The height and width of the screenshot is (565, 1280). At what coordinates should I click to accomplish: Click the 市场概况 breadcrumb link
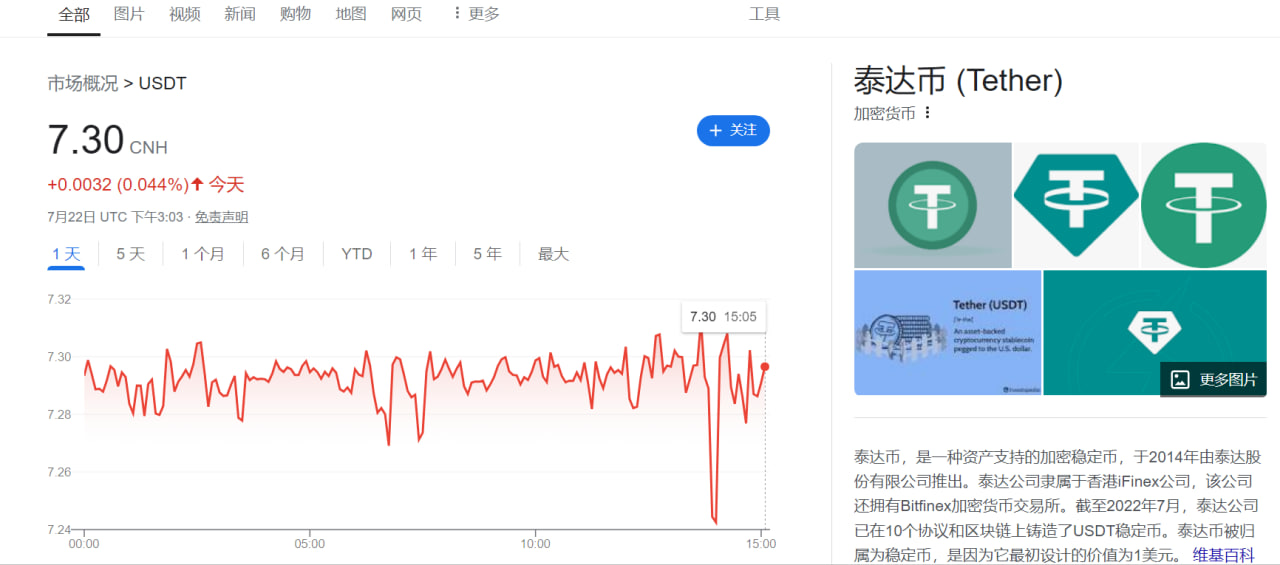[82, 83]
